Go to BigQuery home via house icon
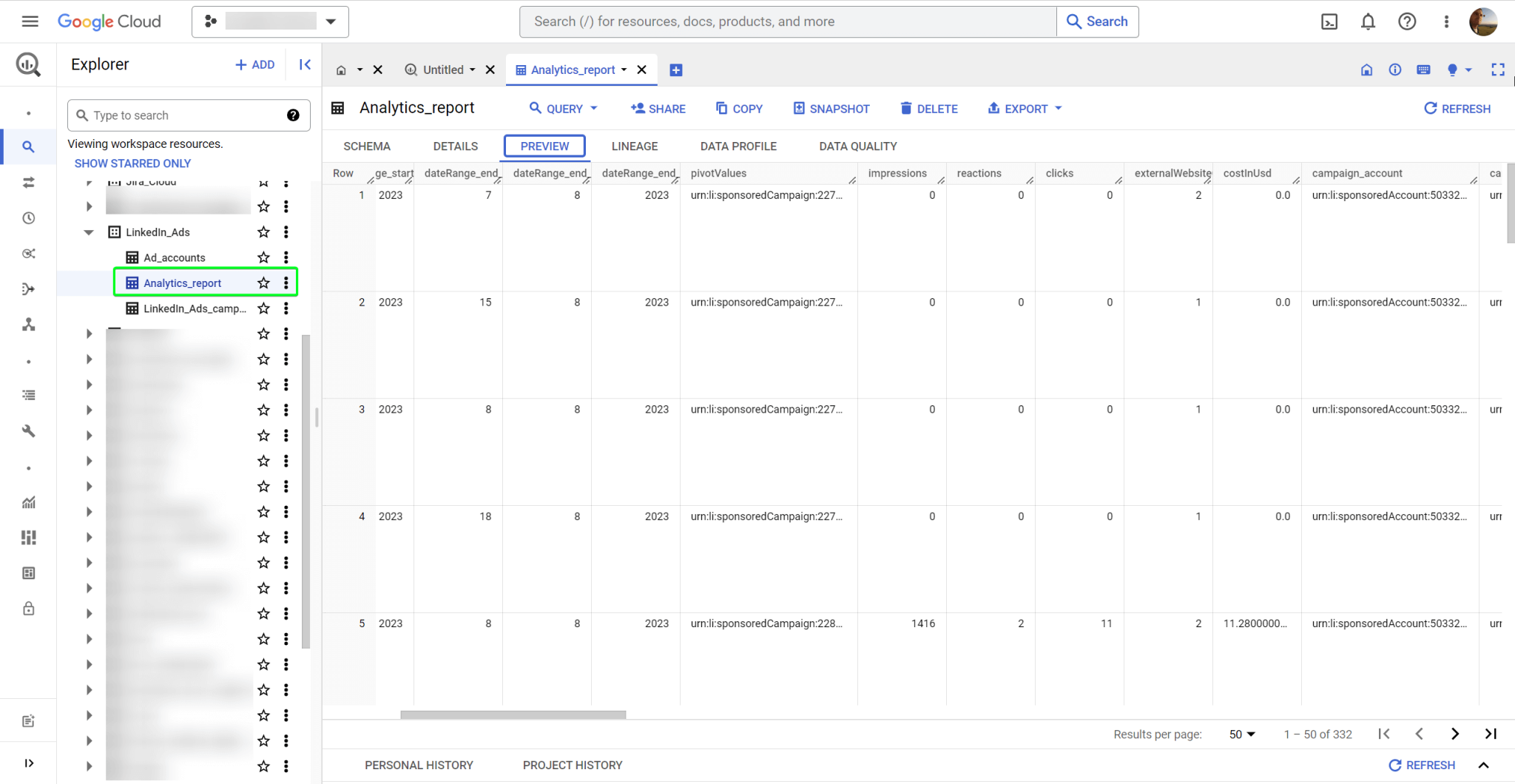The image size is (1515, 784). tap(1366, 70)
